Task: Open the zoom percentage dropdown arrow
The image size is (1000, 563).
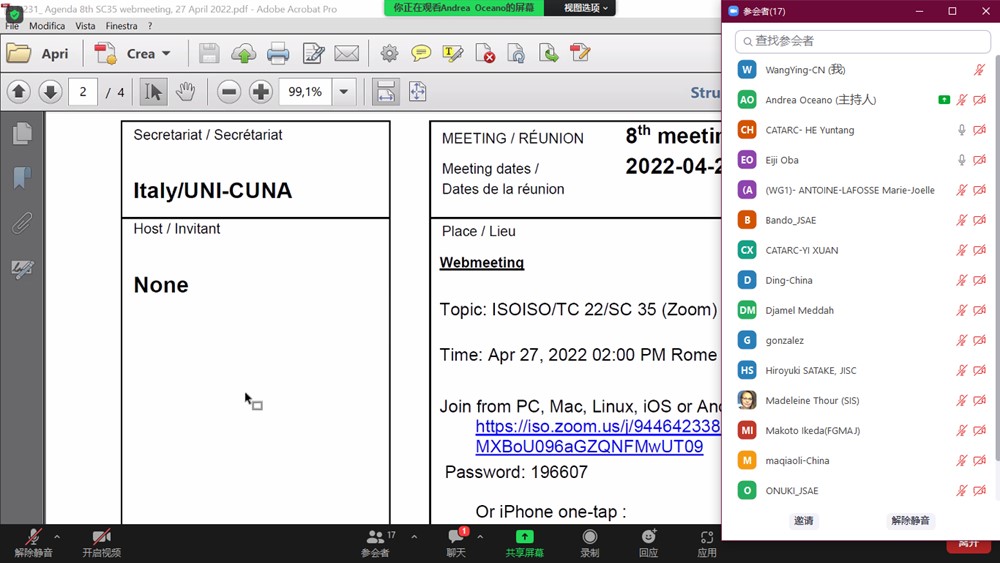Action: point(344,92)
